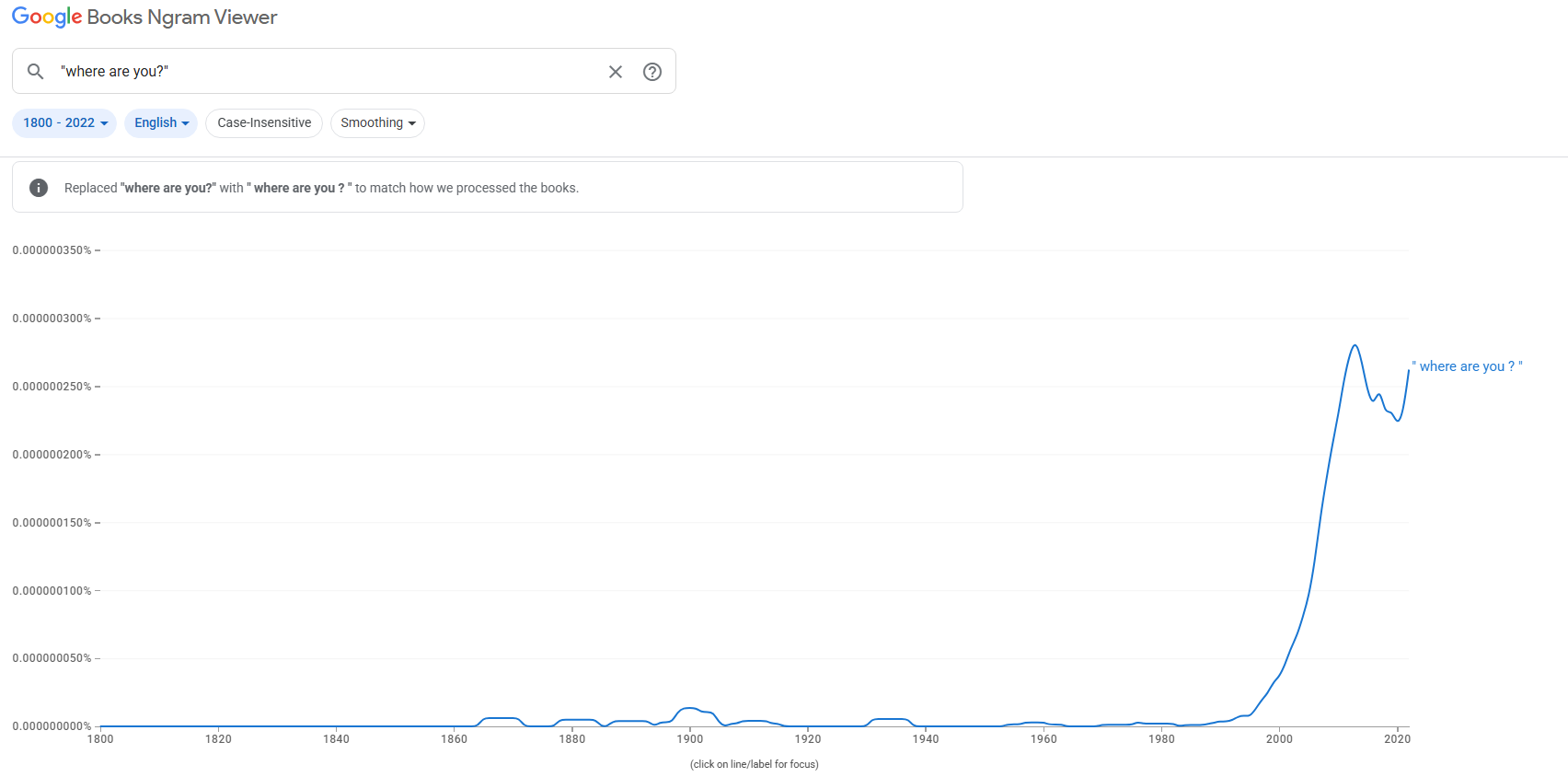
Task: Click the 0.000000250% y-axis label
Action: point(52,387)
